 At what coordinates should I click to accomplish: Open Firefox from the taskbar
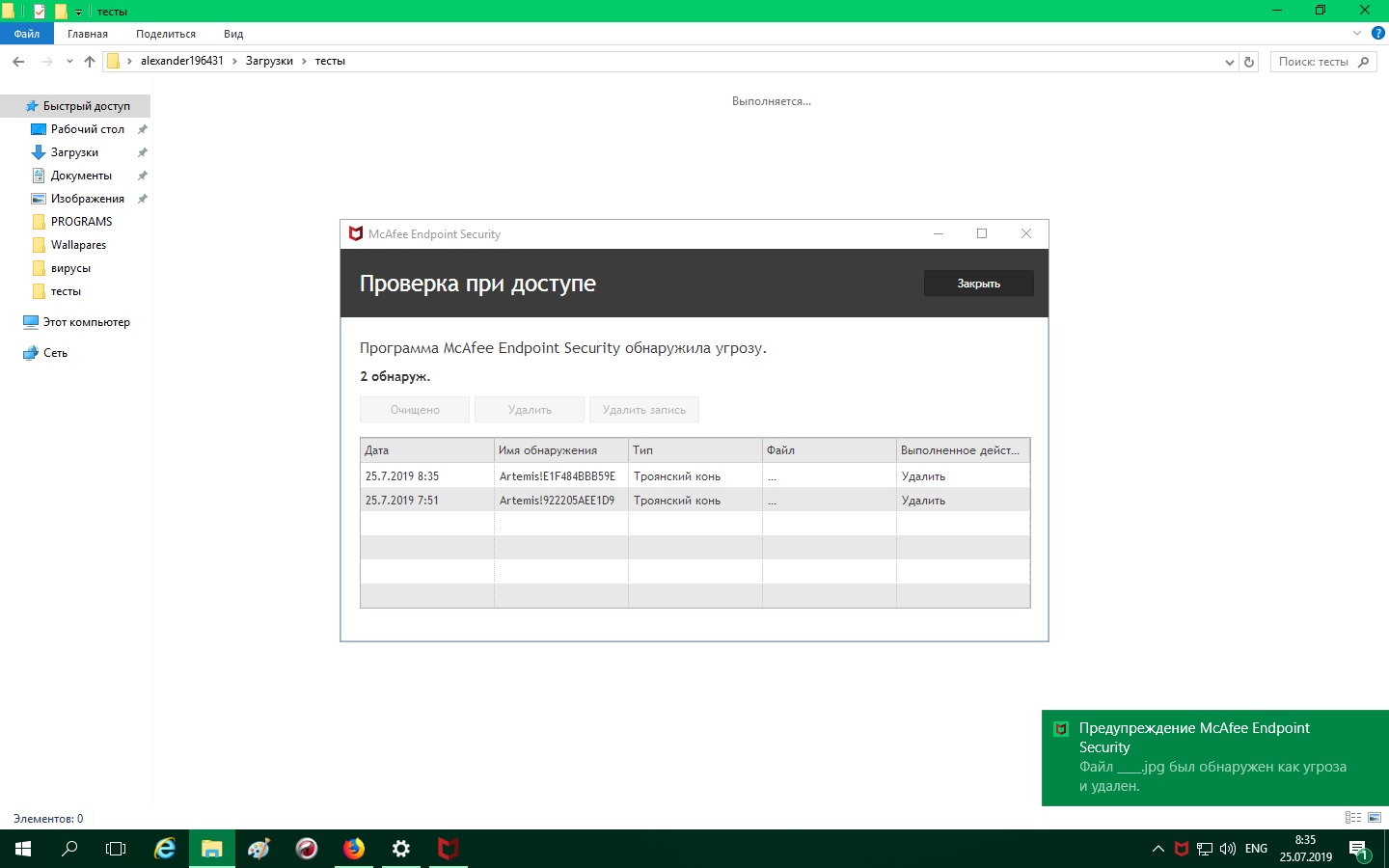[354, 849]
